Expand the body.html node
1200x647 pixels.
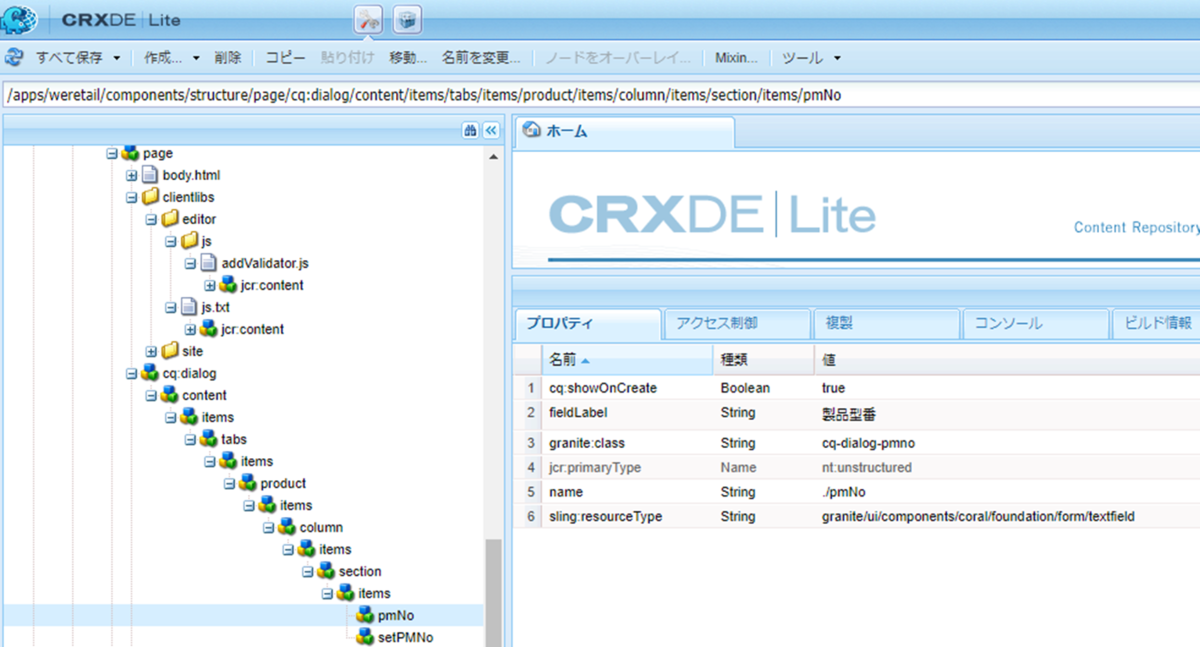pos(131,176)
